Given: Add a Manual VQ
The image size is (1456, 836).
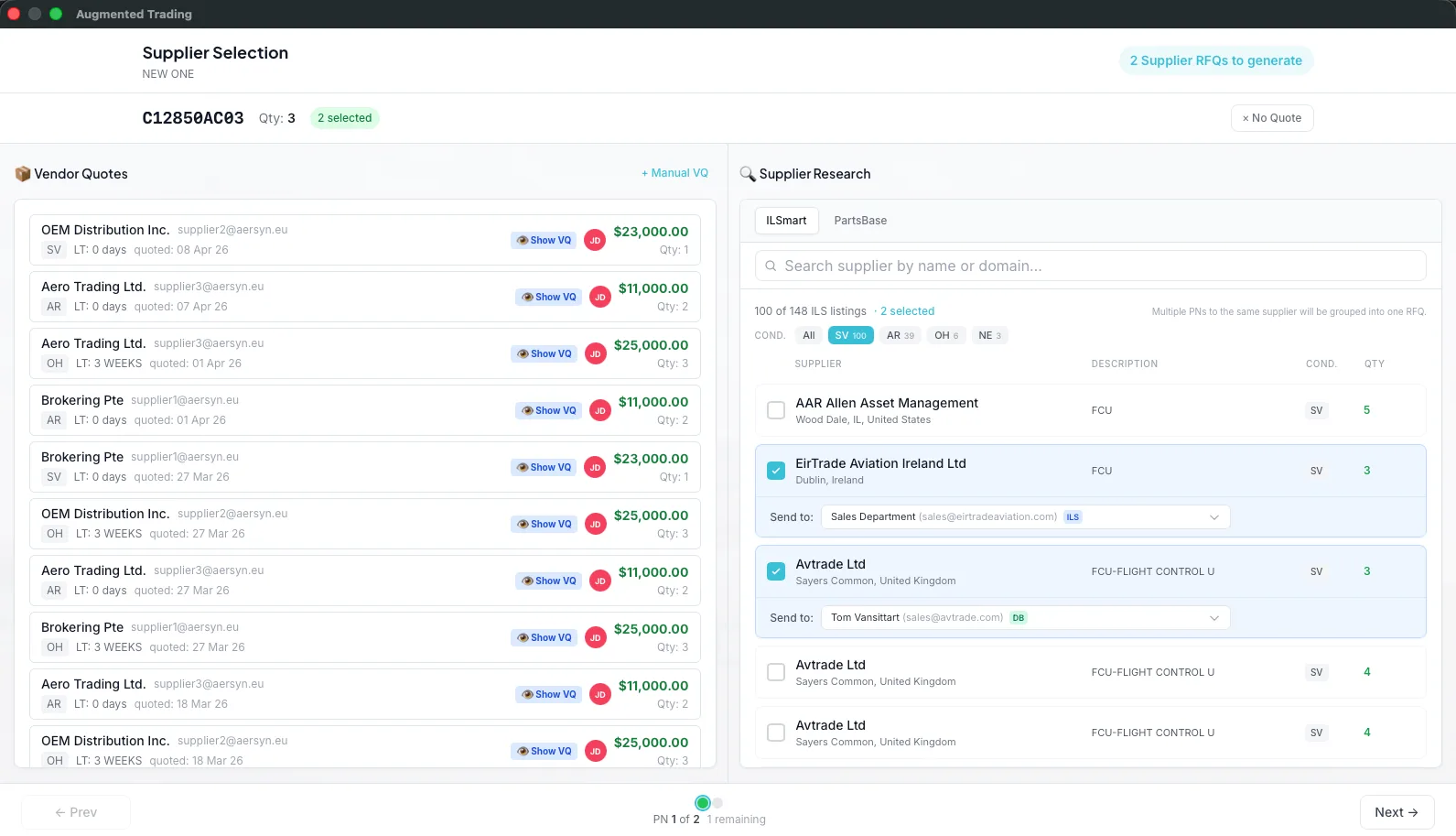Looking at the screenshot, I should 674,173.
